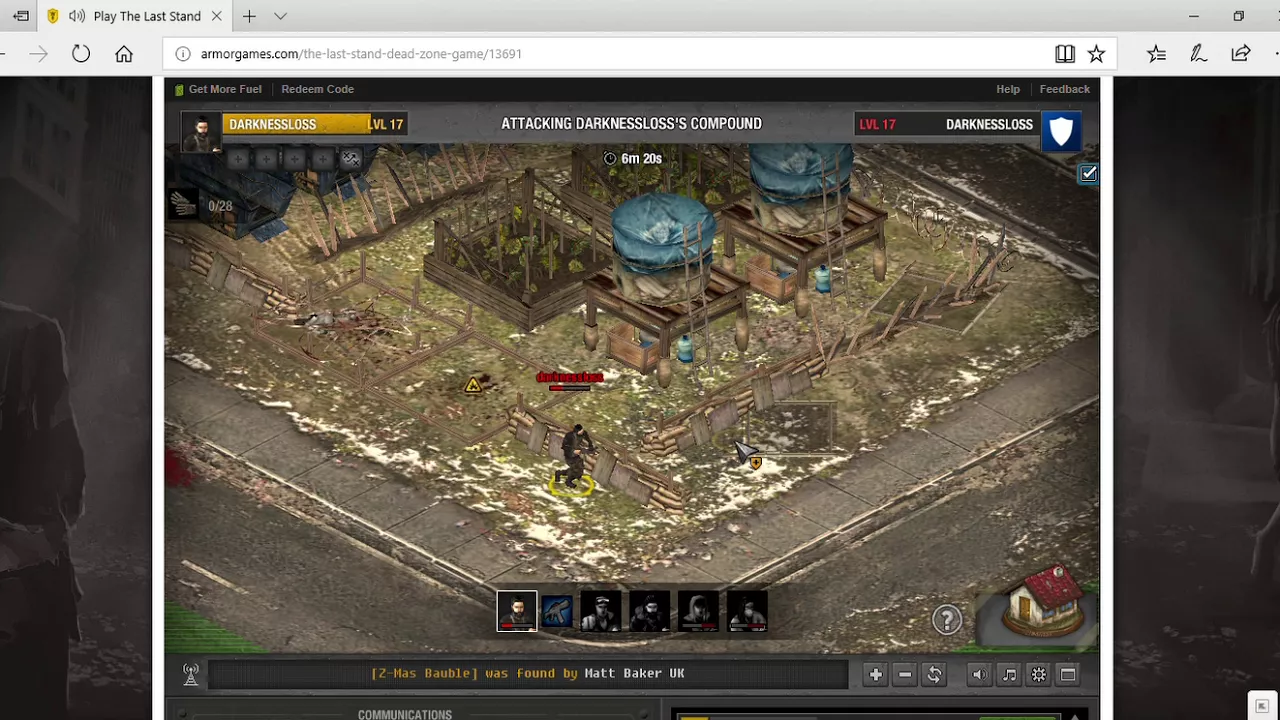The image size is (1280, 720).
Task: Click the attacker's player portrait
Action: click(201, 132)
